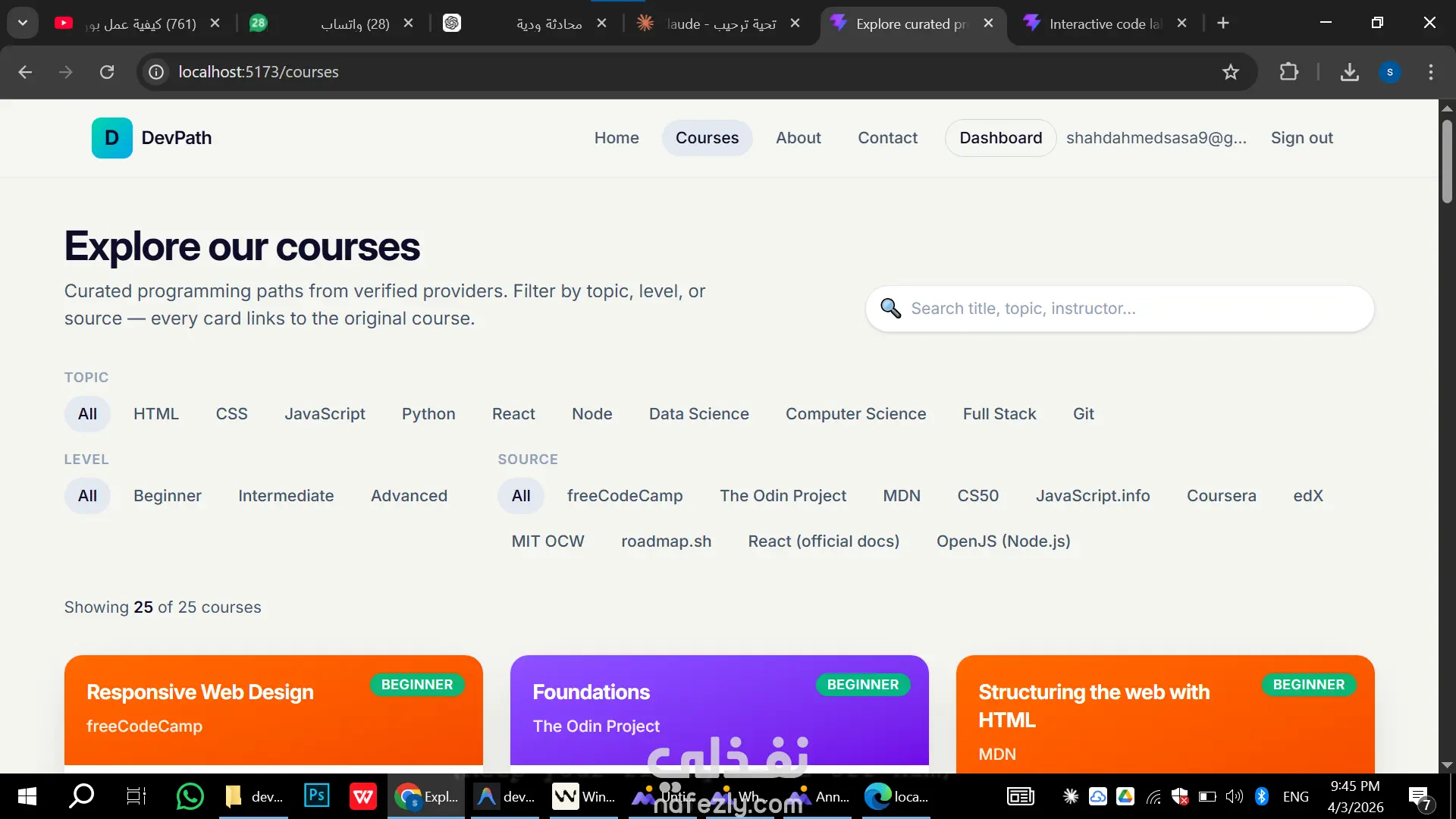The height and width of the screenshot is (819, 1456).
Task: Toggle the freeCodeCamp source filter
Action: coord(624,496)
